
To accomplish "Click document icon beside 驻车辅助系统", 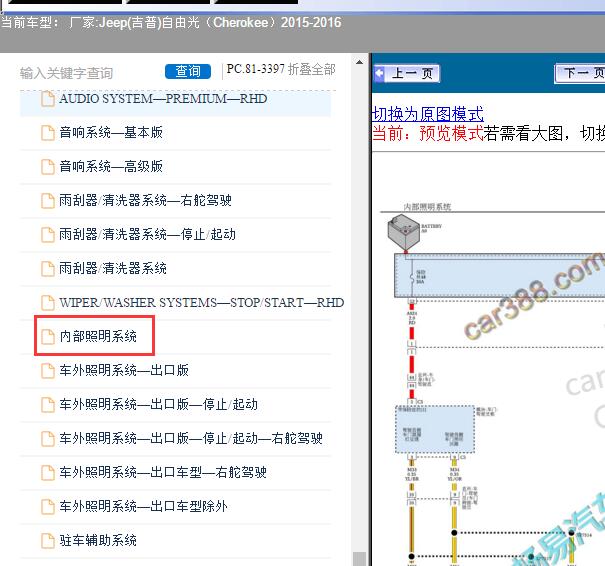I will coord(48,540).
